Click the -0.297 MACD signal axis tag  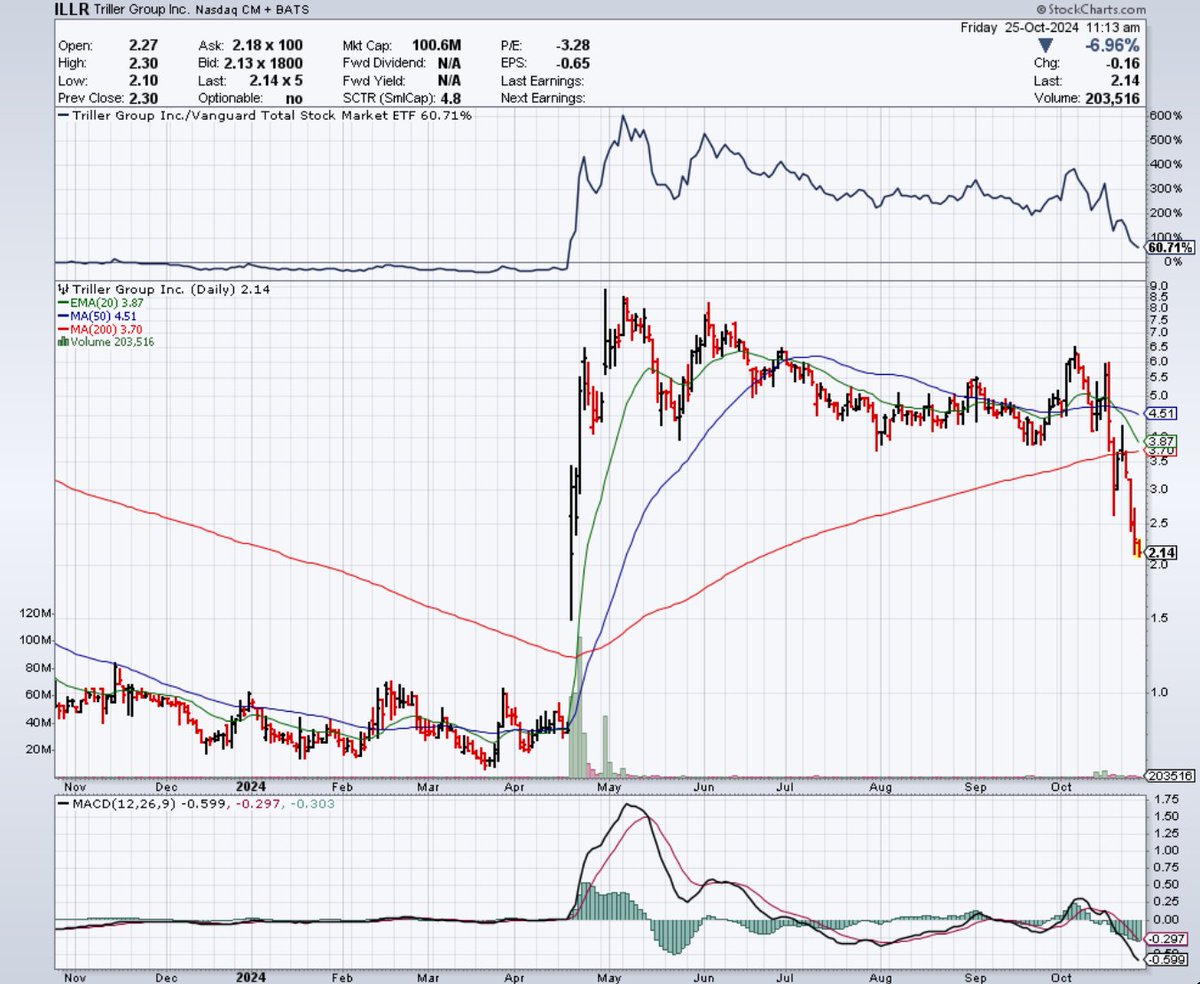click(x=1164, y=939)
